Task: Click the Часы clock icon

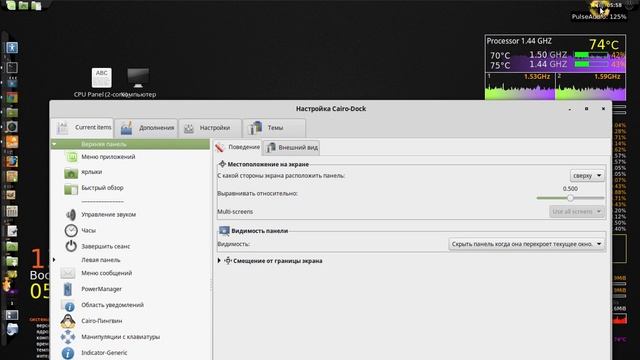Action: (71, 231)
